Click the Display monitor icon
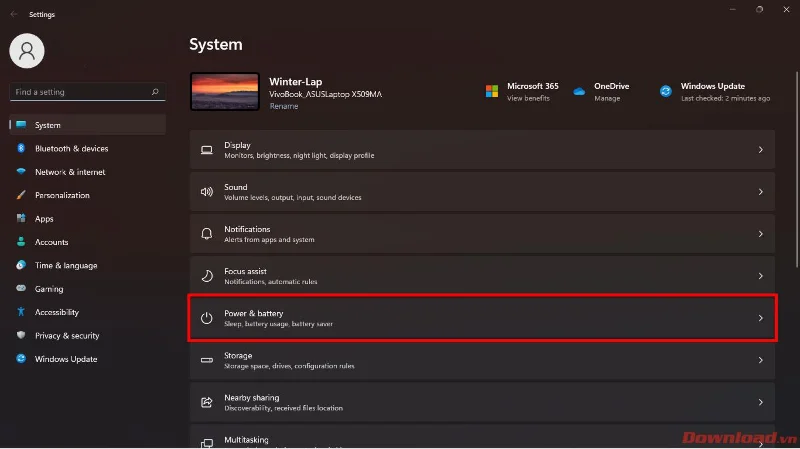 coord(207,150)
